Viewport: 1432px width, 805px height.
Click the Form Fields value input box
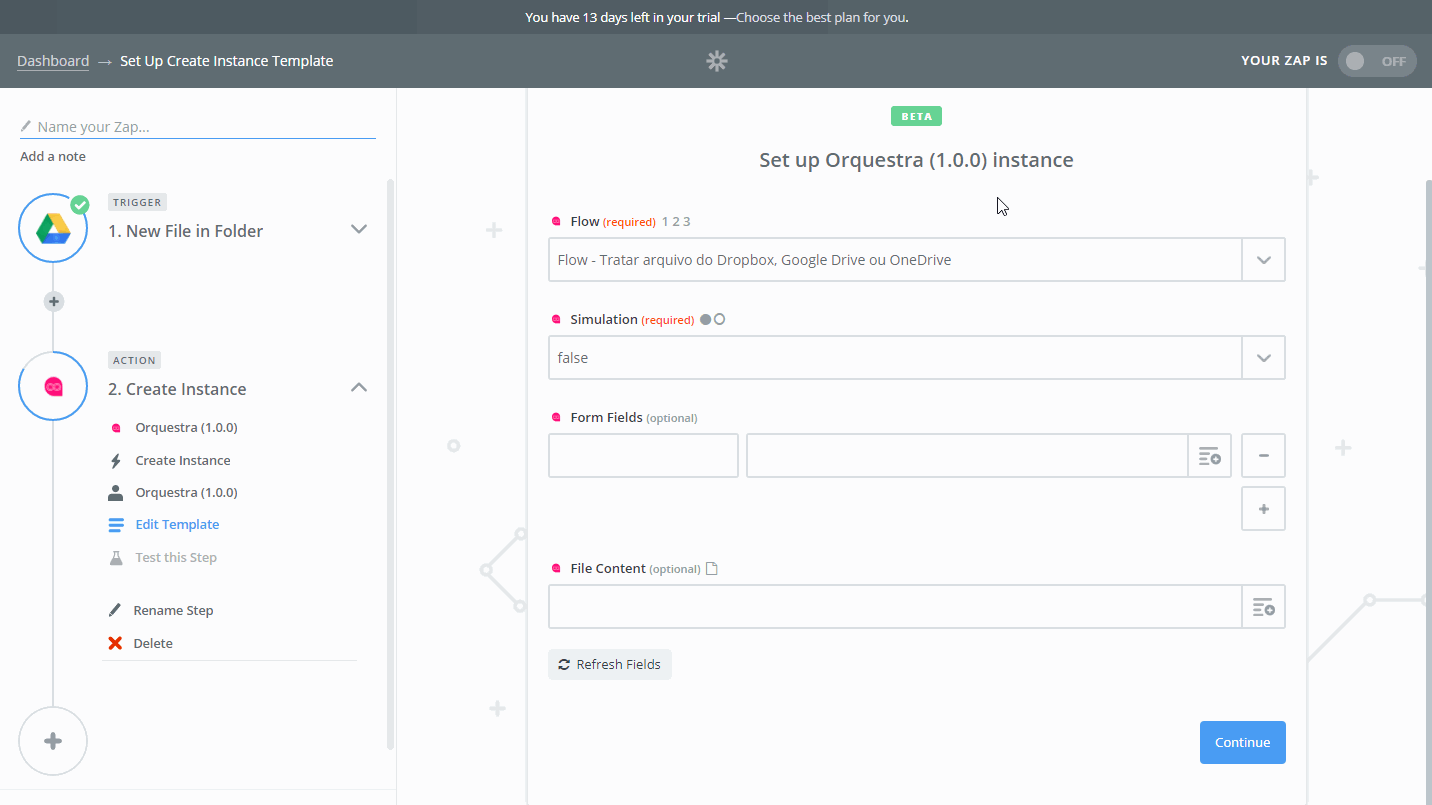967,456
